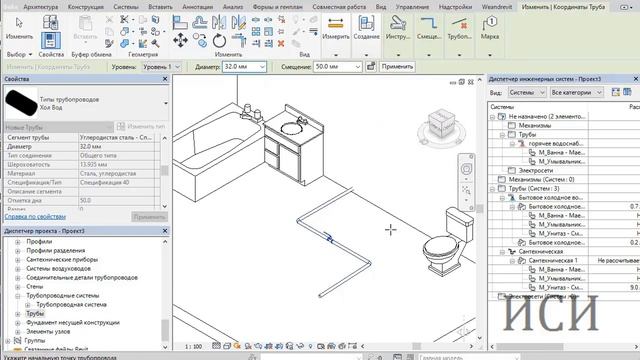Select the Join Geometry tool

click(124, 43)
